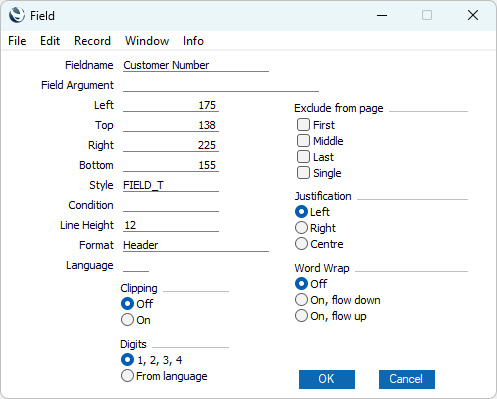Viewport: 497px width, 399px height.
Task: Confirm with the OK button
Action: 327,379
